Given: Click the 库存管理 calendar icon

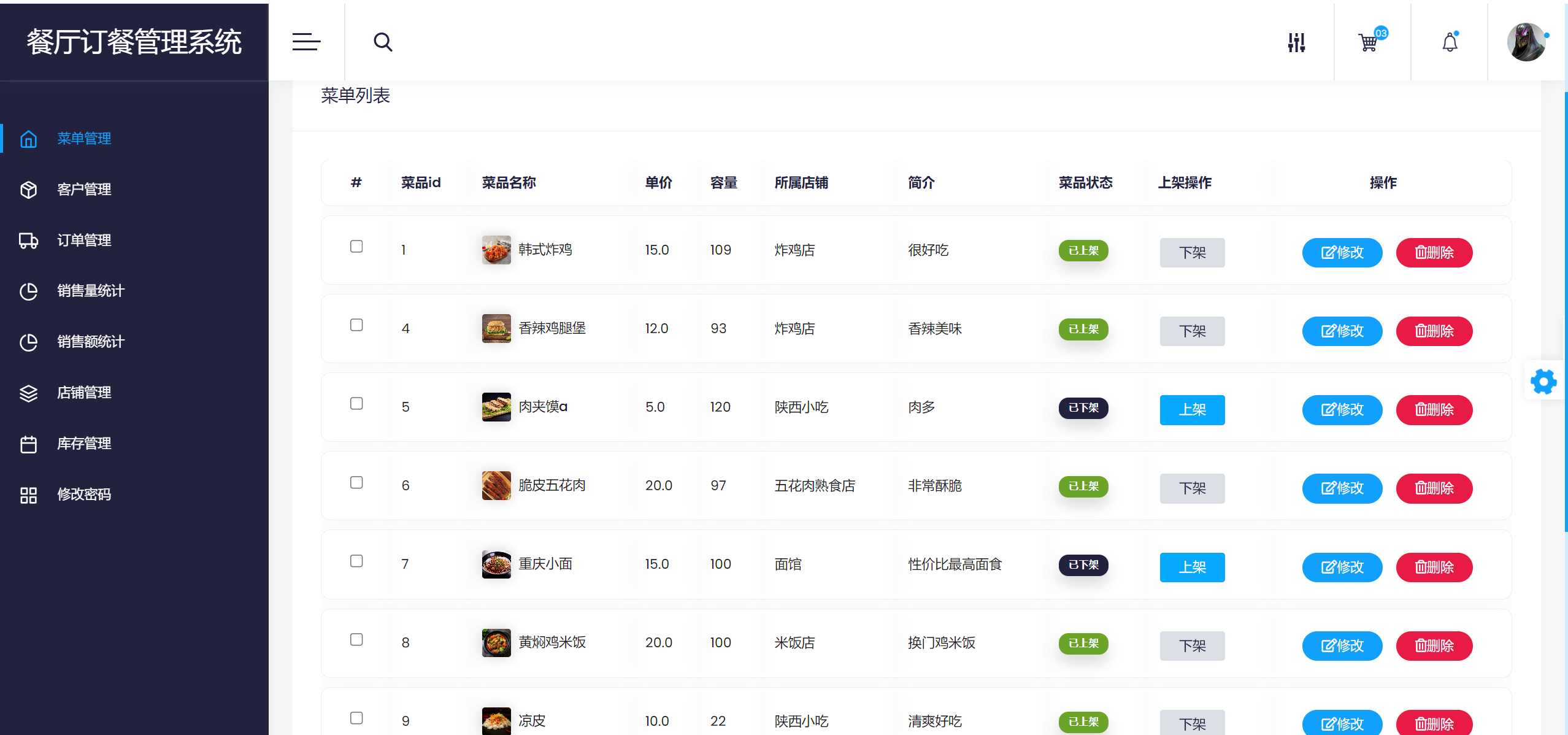Looking at the screenshot, I should pos(28,444).
